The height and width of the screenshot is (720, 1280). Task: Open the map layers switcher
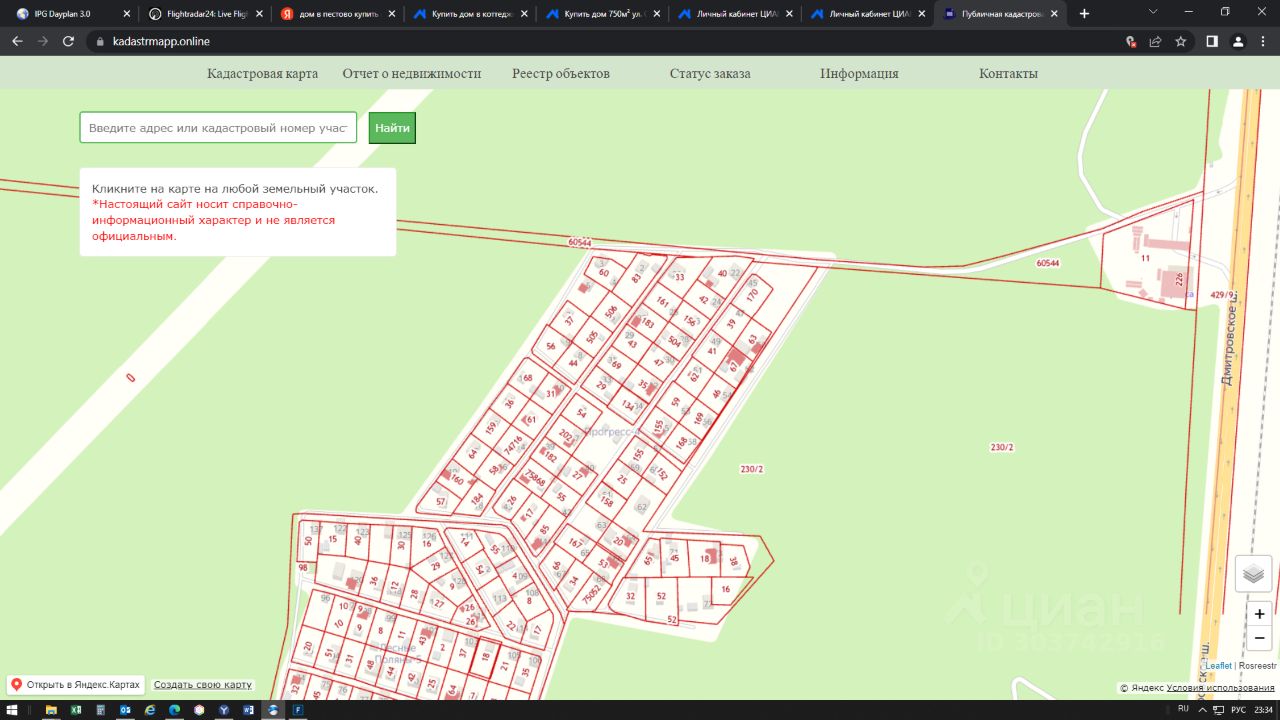[x=1254, y=574]
